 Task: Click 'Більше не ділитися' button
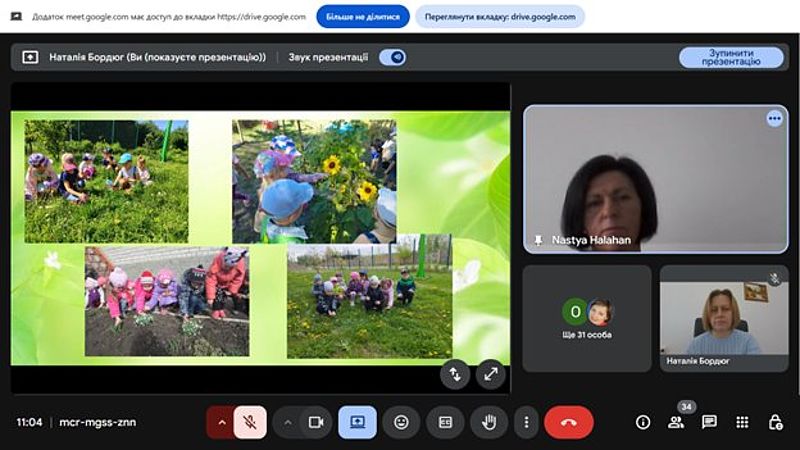click(363, 17)
